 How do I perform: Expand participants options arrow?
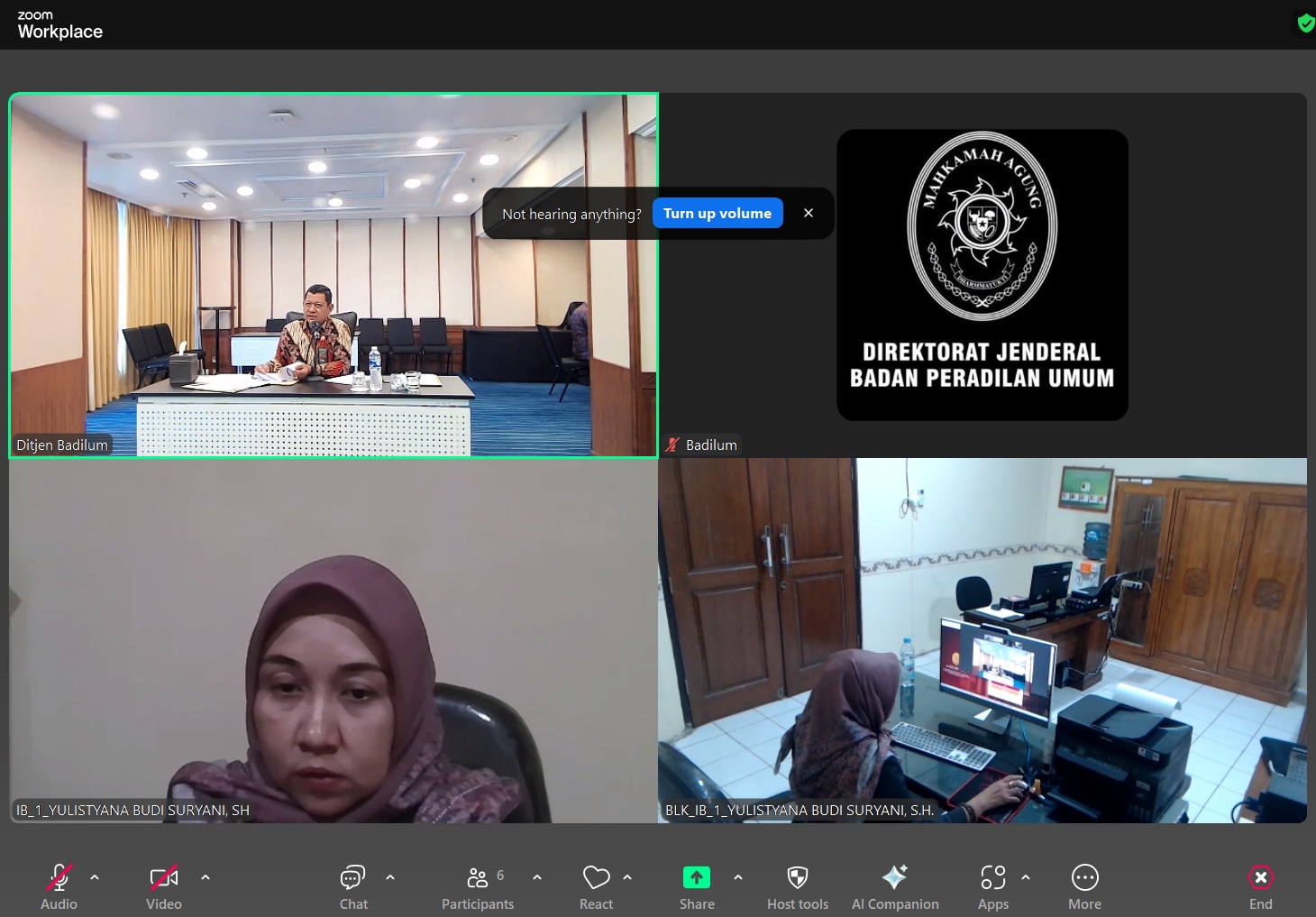pos(537,876)
